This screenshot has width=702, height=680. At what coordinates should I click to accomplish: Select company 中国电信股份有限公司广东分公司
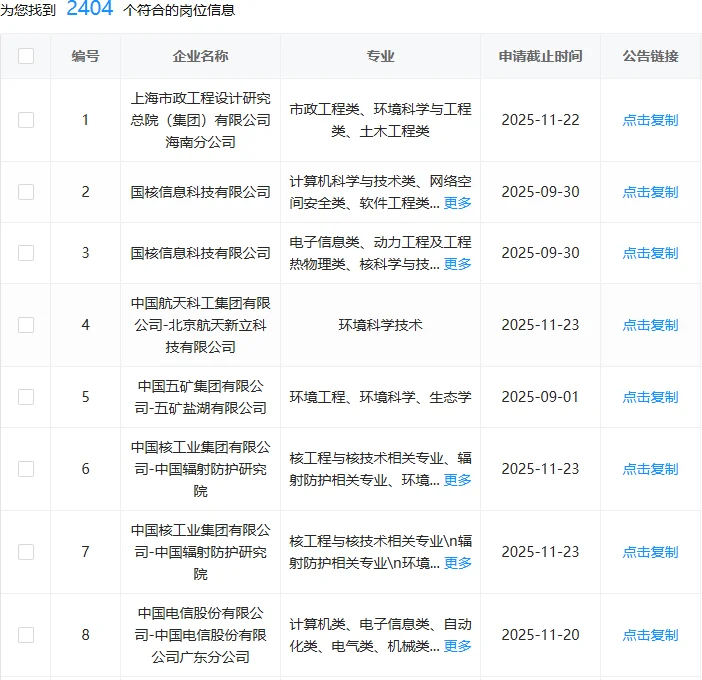coord(201,635)
